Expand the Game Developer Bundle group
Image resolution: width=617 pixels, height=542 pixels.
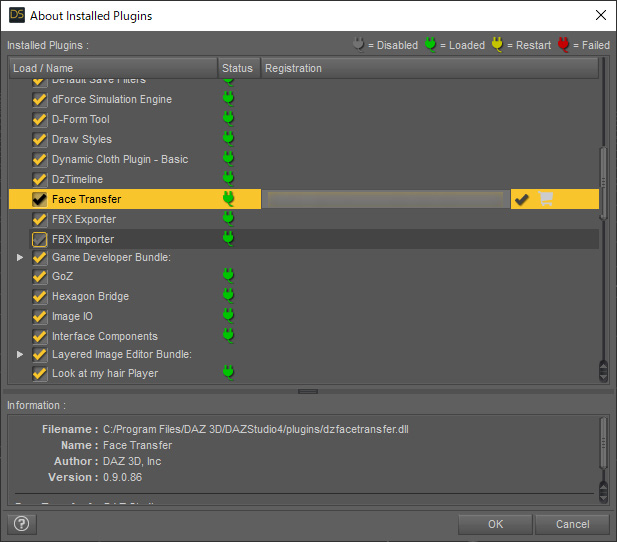(x=20, y=257)
